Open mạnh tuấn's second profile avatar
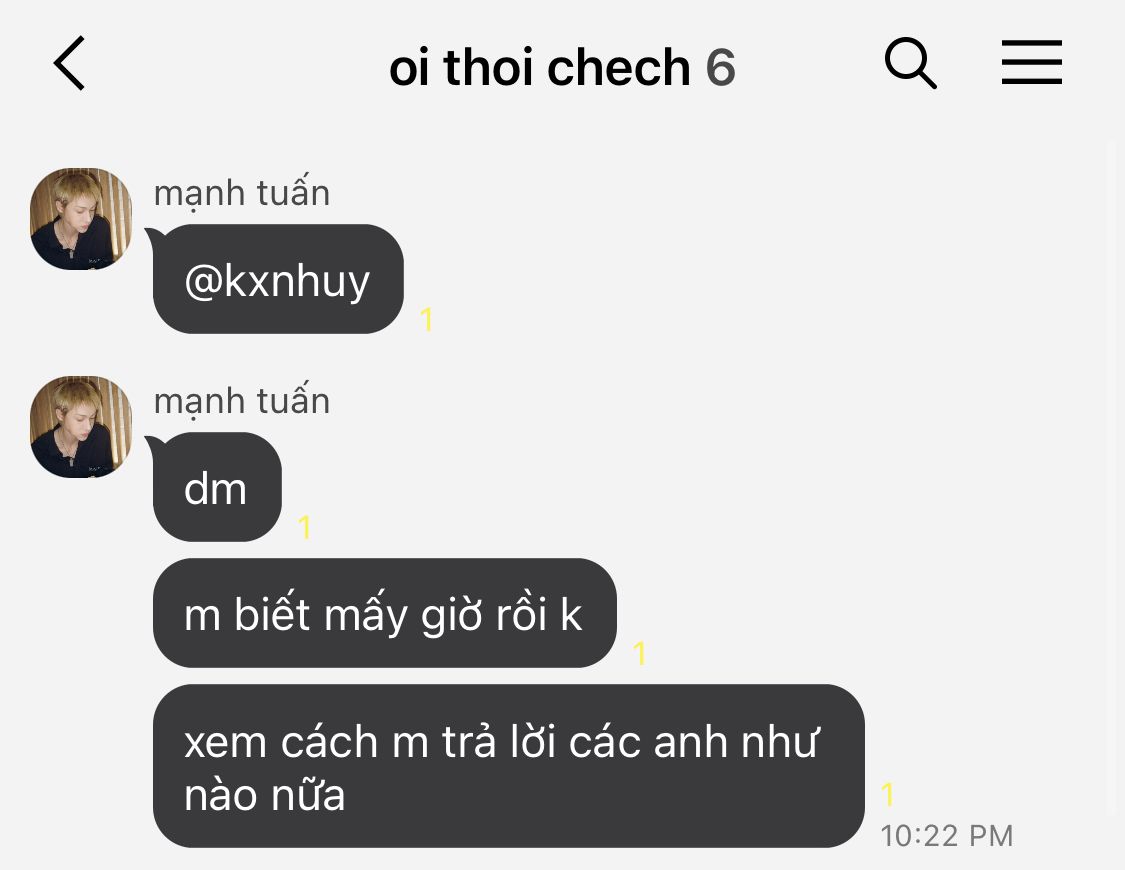The image size is (1125, 870). tap(81, 427)
